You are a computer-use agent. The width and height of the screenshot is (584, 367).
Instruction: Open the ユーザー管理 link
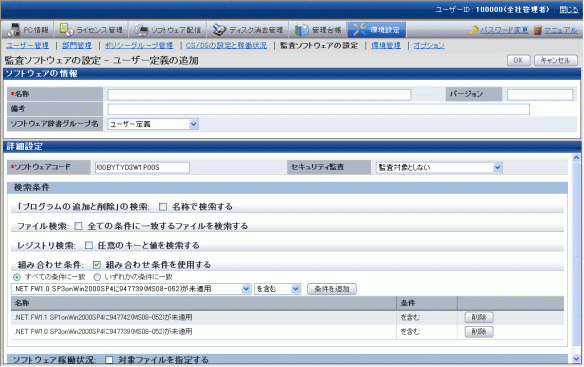(28, 45)
